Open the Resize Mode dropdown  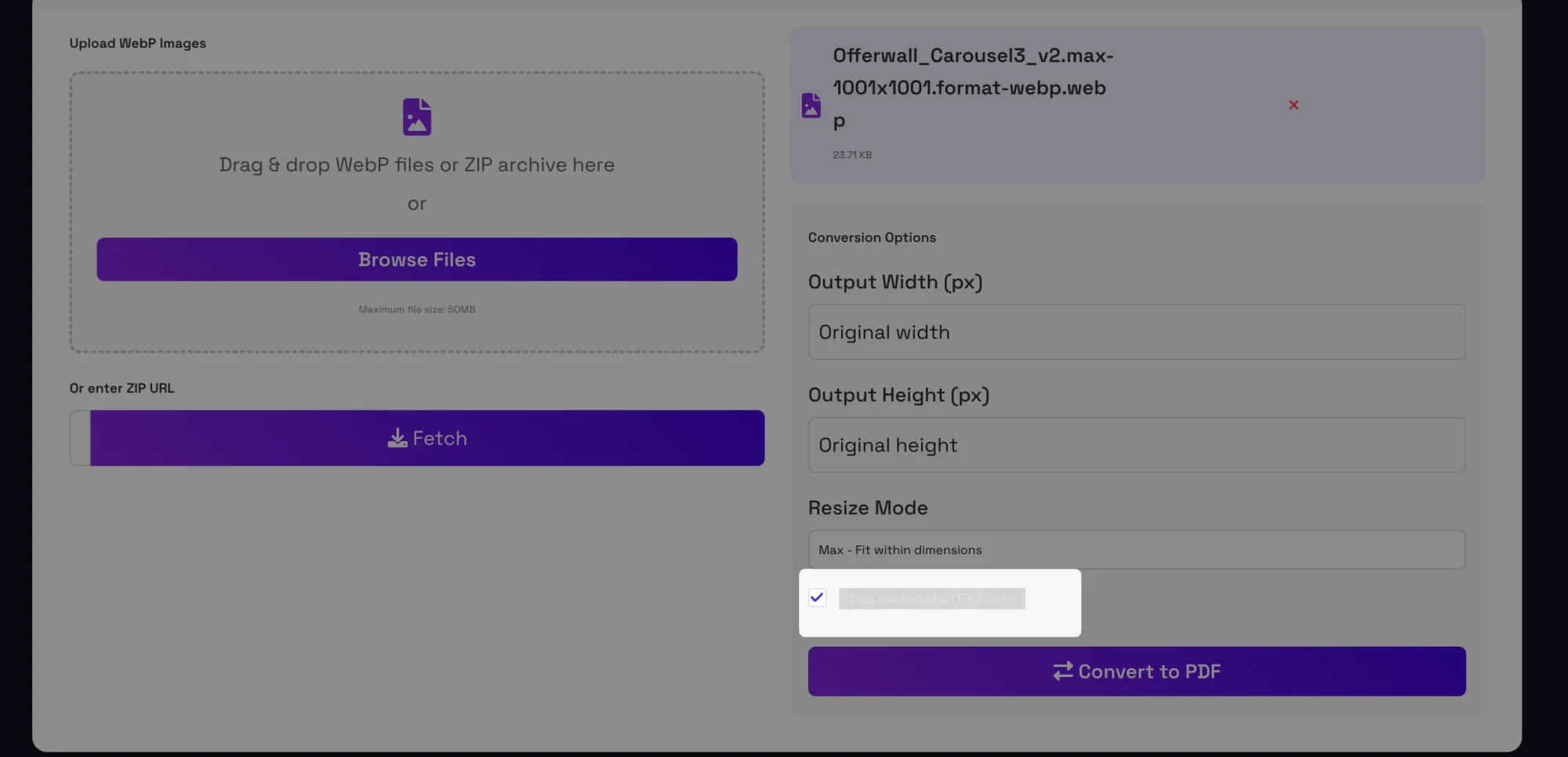coord(1137,550)
